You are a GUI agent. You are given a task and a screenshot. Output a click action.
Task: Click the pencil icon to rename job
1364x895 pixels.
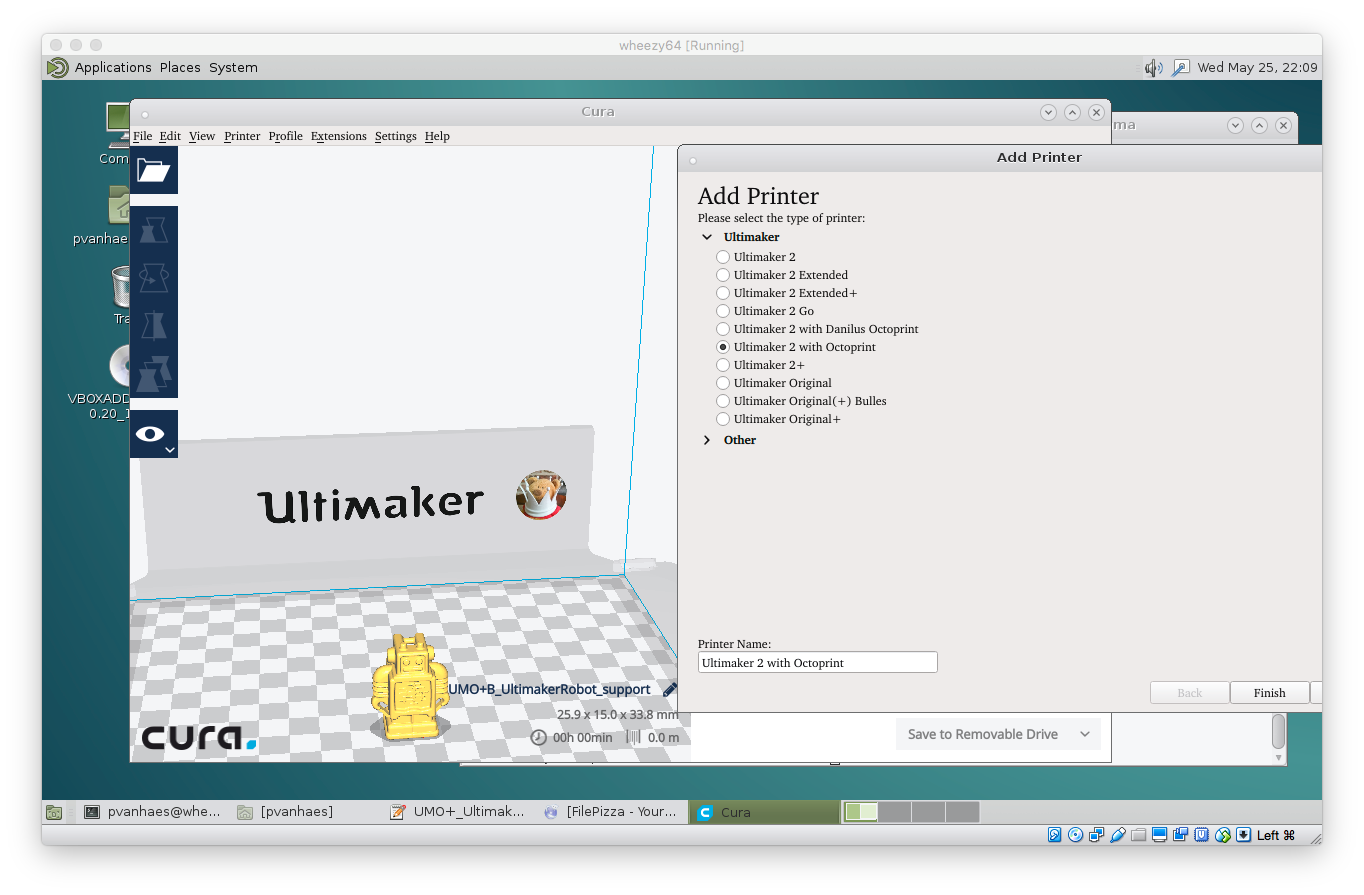click(670, 689)
